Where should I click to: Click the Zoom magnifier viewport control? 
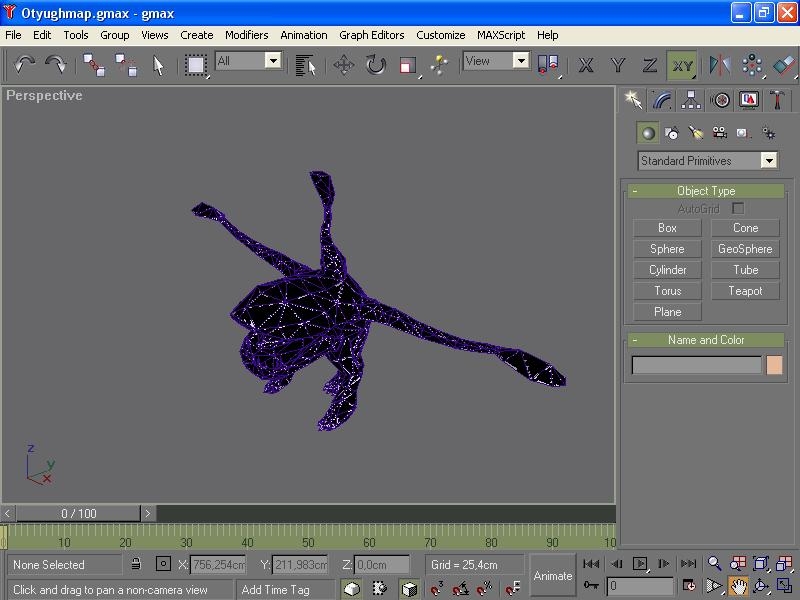(x=715, y=564)
